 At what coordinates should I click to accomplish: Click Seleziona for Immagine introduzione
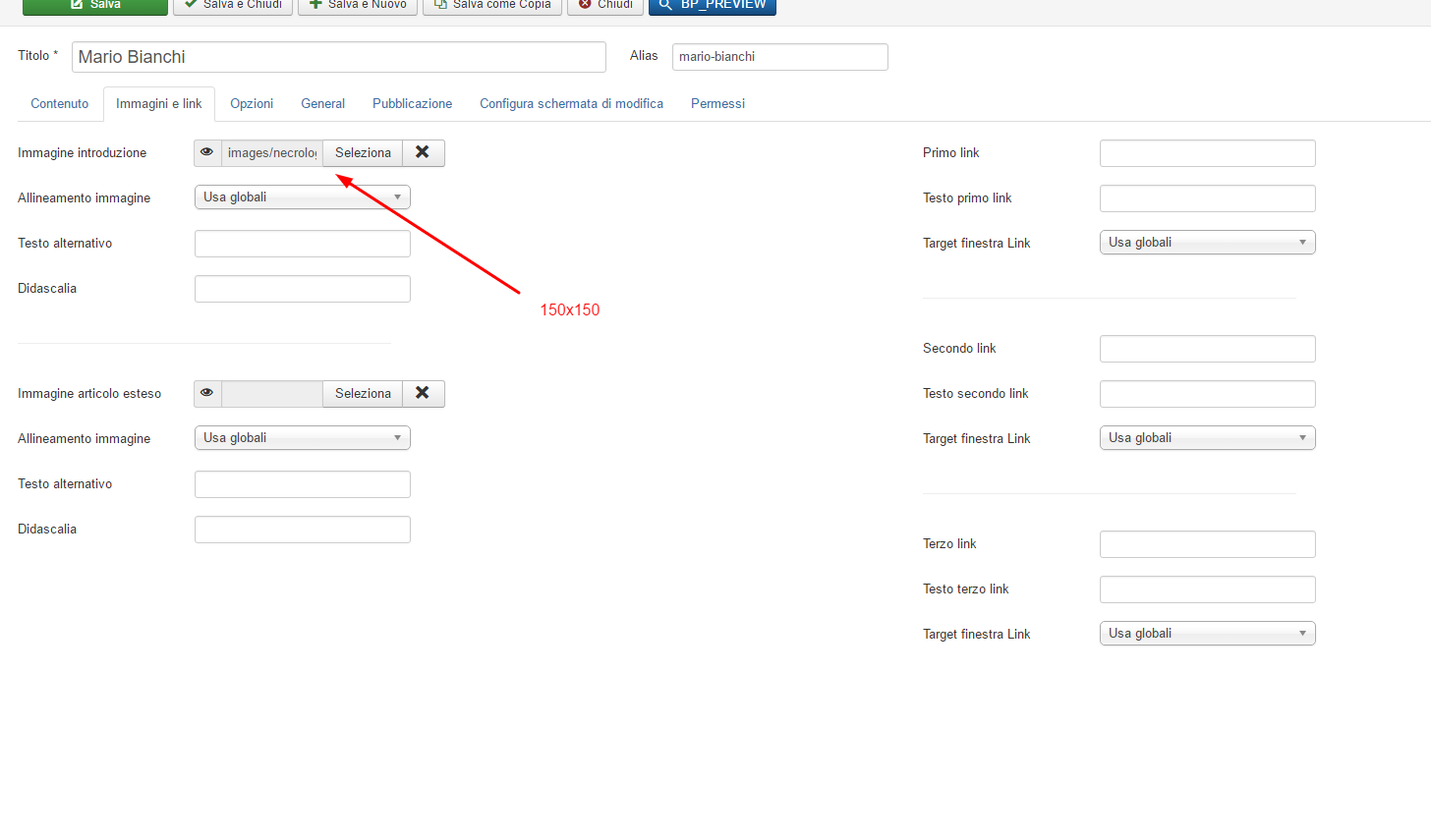[x=363, y=152]
